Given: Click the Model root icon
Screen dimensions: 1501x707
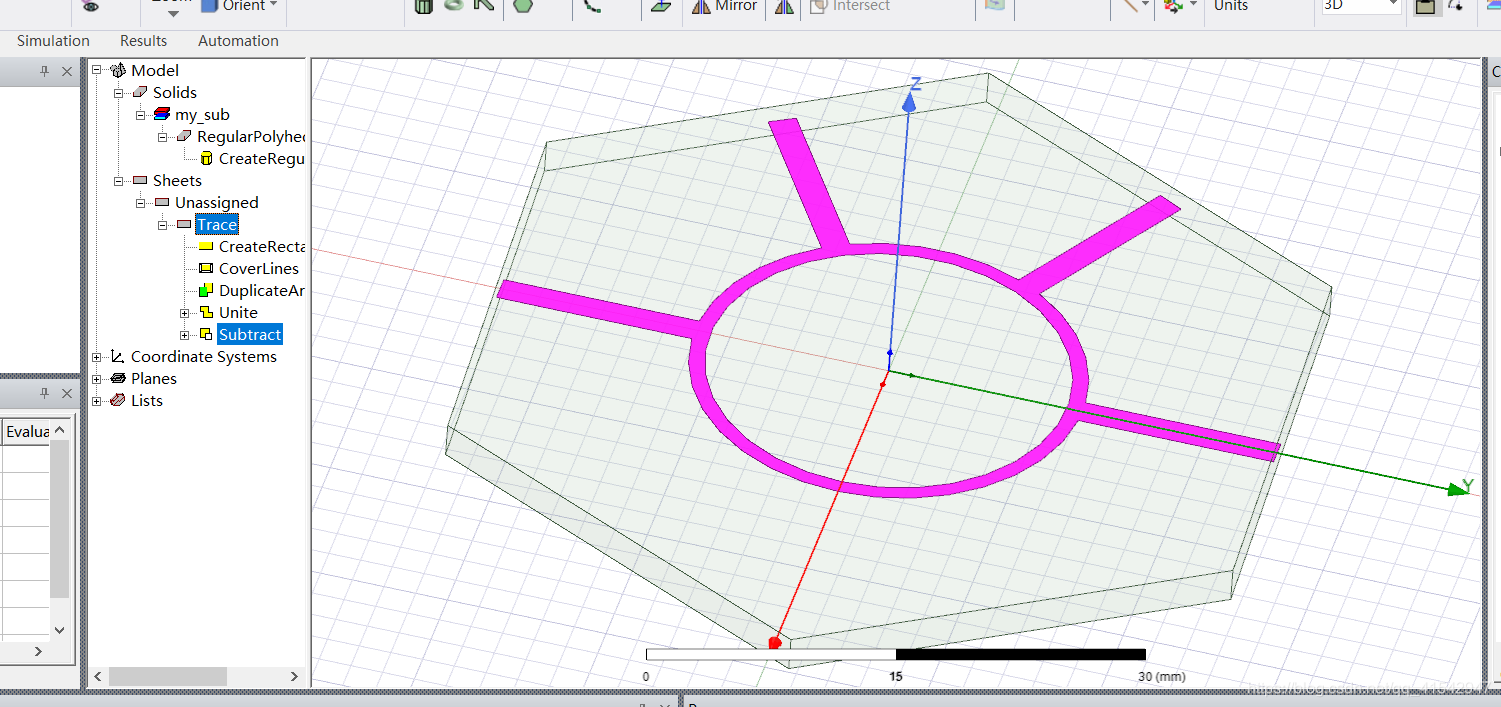Looking at the screenshot, I should pos(118,70).
